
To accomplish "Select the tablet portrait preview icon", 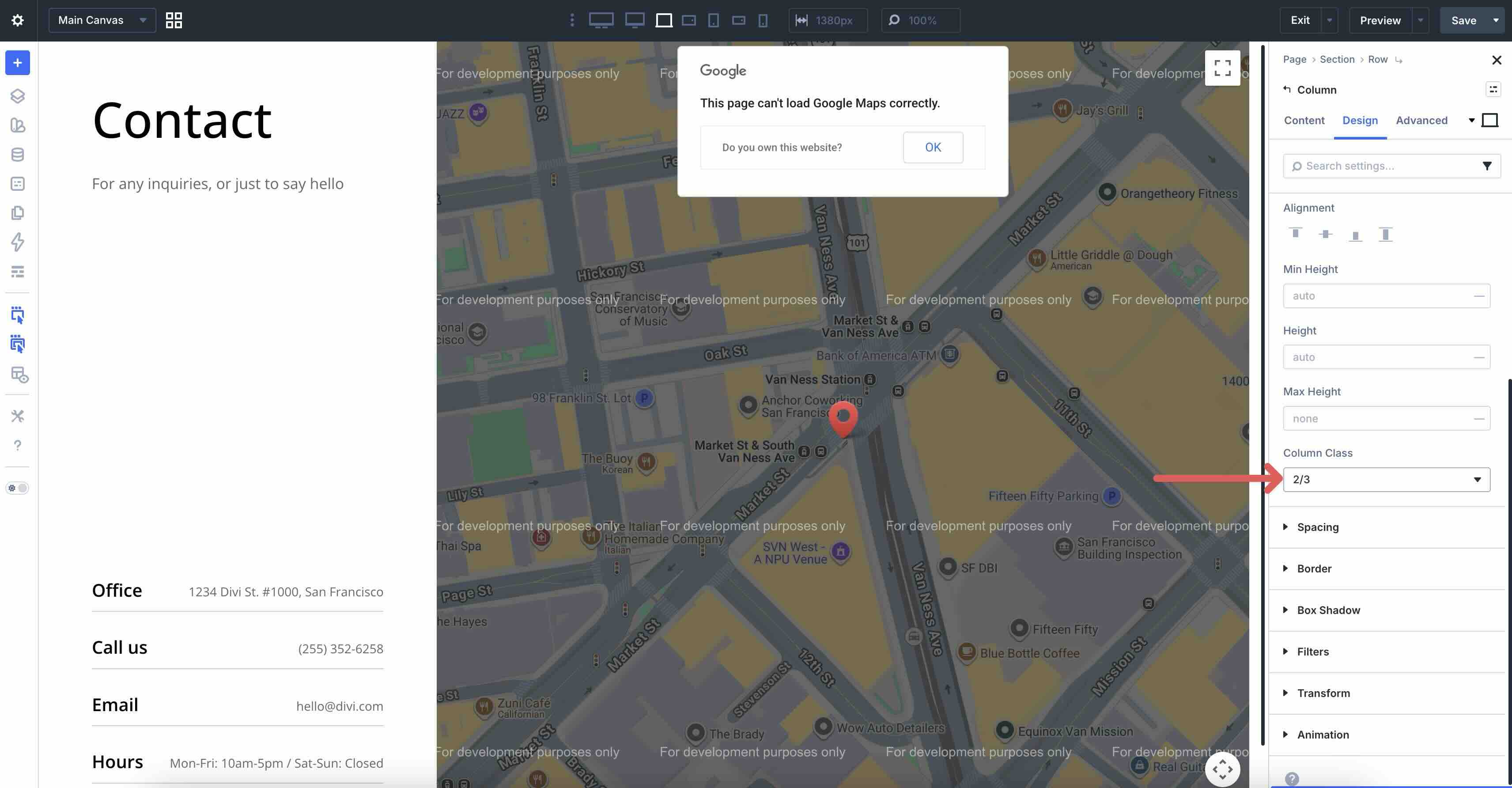I will [x=713, y=20].
